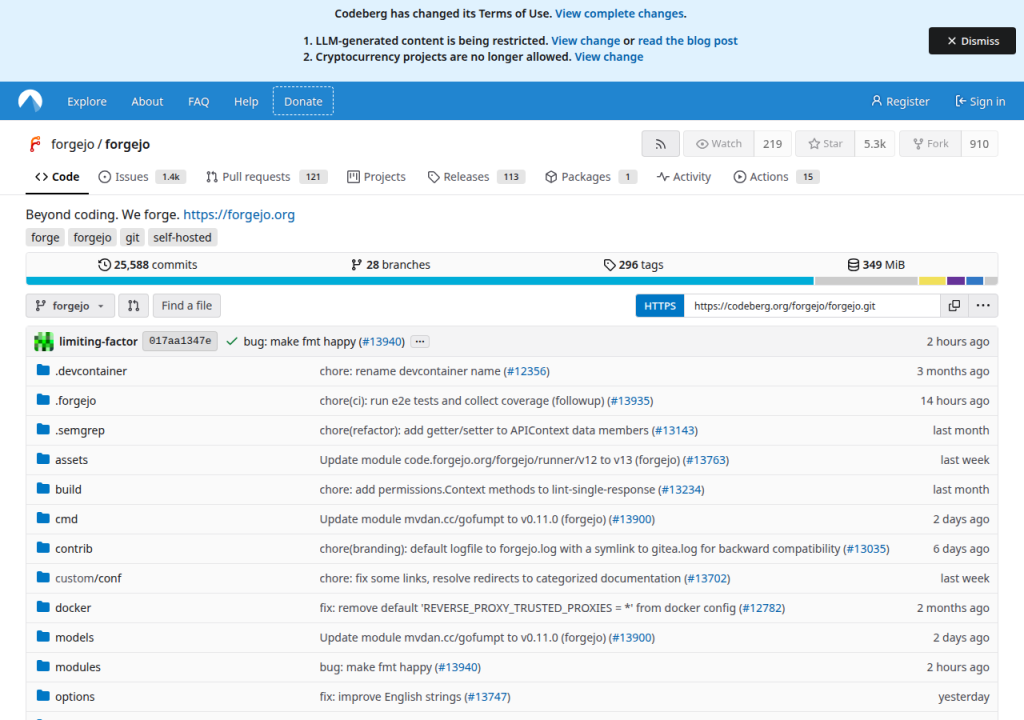Open the .devcontainer folder icon
This screenshot has width=1024, height=720.
pos(44,370)
